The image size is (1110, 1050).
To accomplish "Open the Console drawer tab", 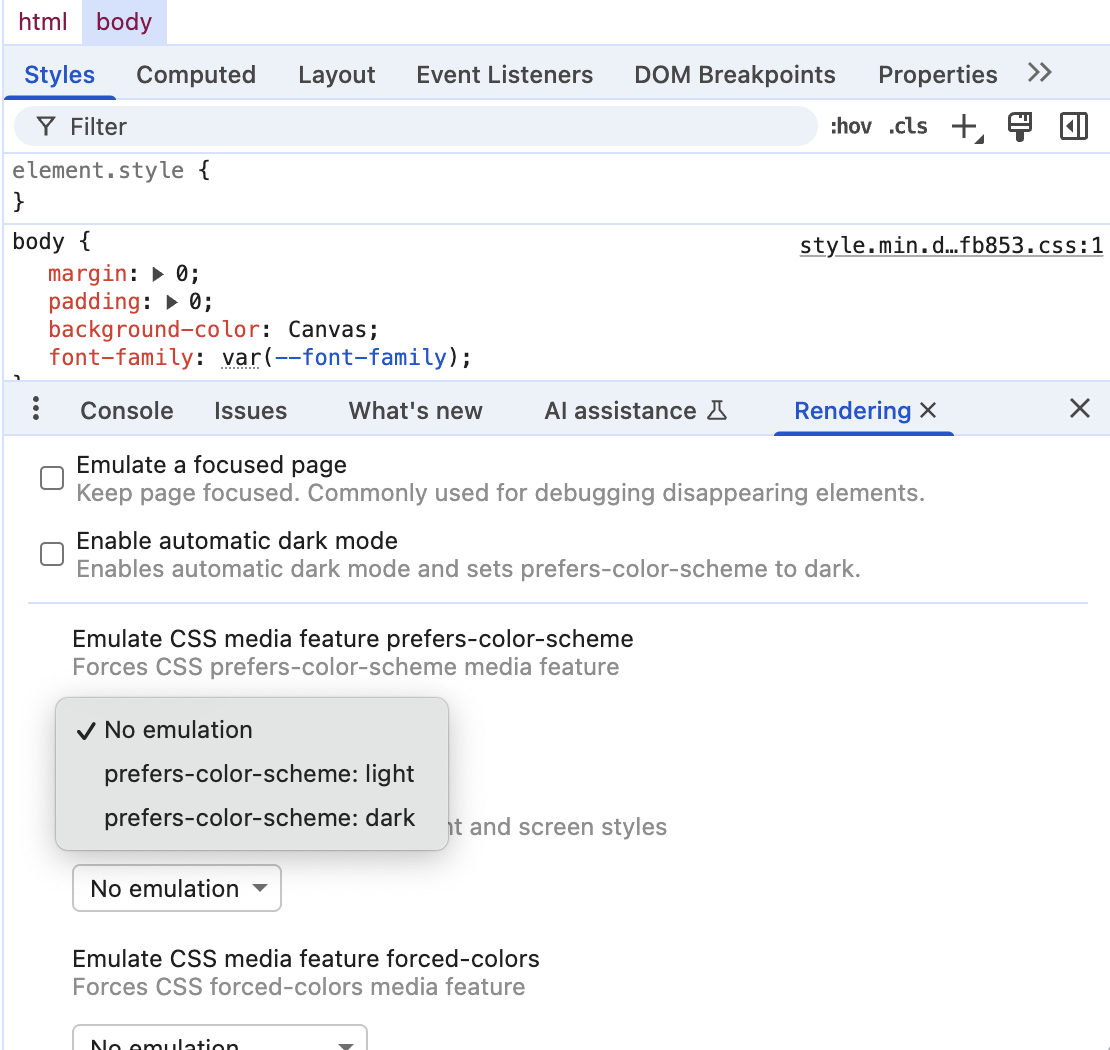I will coord(127,411).
